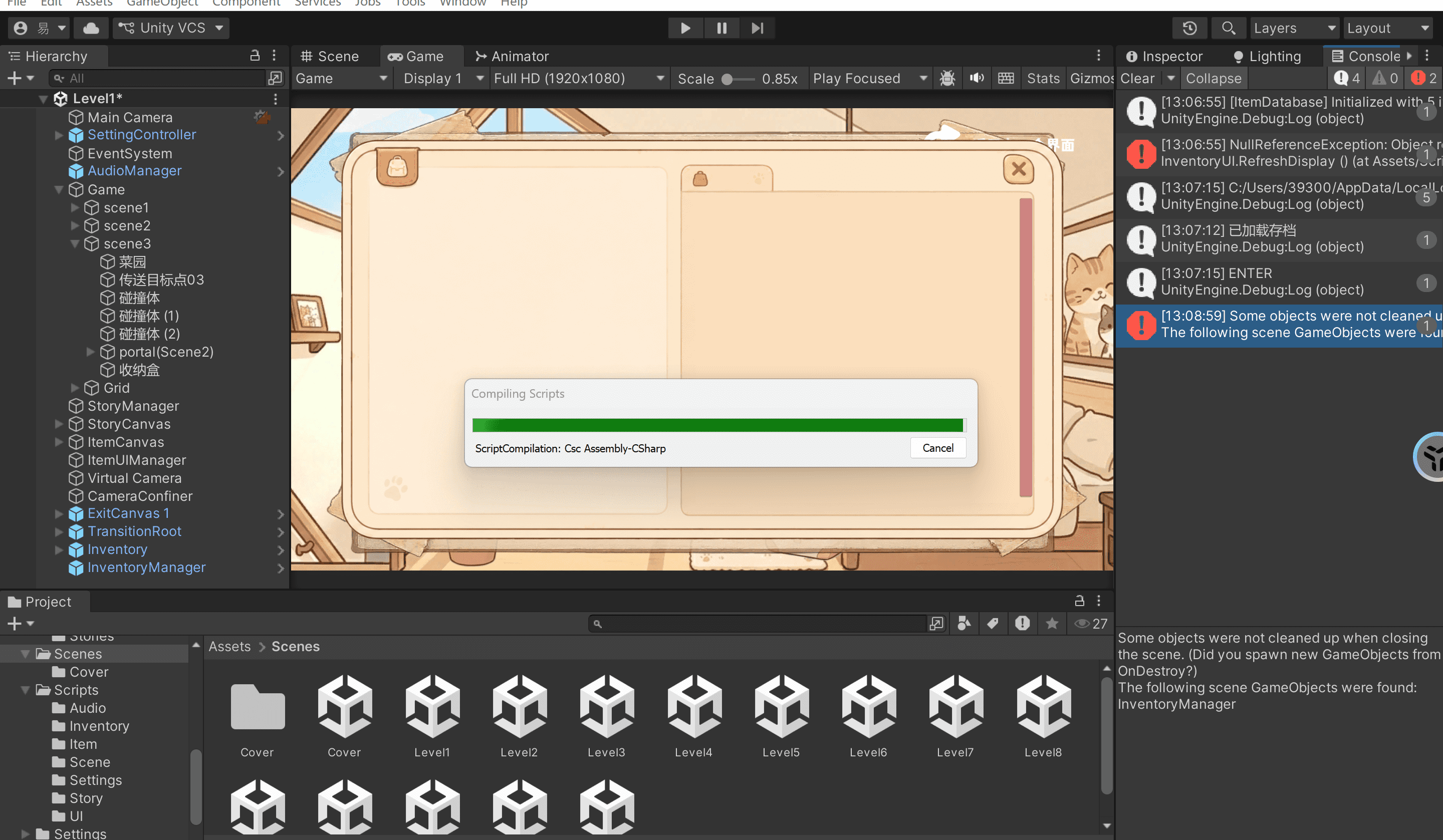Toggle Stats overlay in Game view
1443x840 pixels.
(1043, 78)
